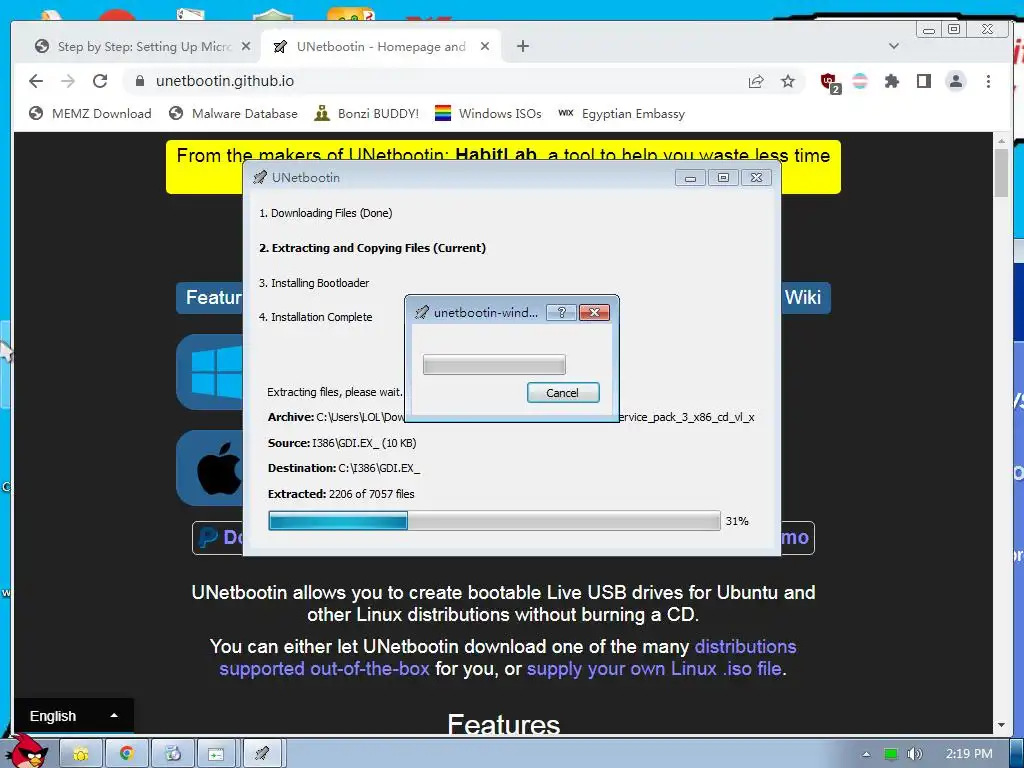Go back to the previous page
The width and height of the screenshot is (1024, 768).
coord(36,81)
